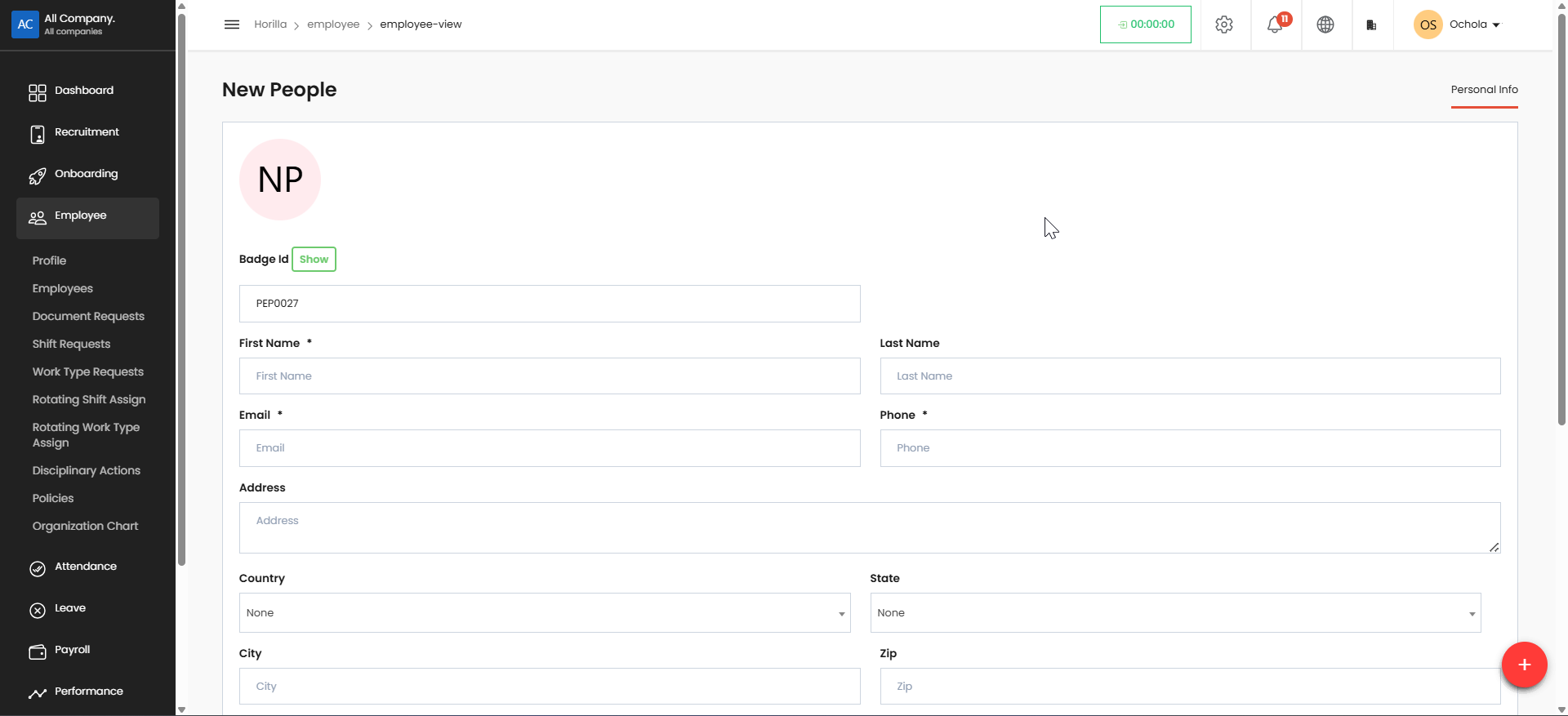
Task: Go to Employees submenu link
Action: pyautogui.click(x=62, y=288)
